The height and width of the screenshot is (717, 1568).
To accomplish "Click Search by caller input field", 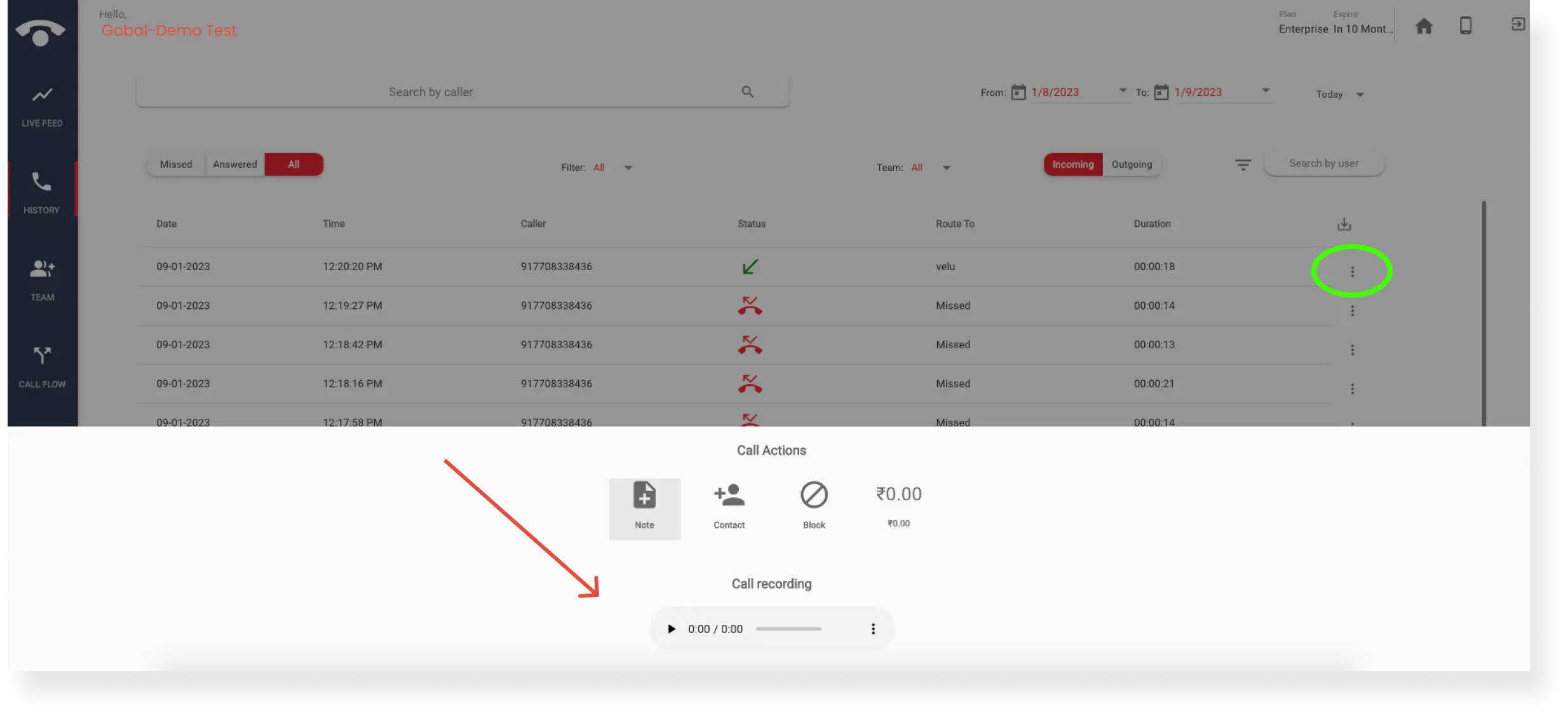I will pos(462,92).
